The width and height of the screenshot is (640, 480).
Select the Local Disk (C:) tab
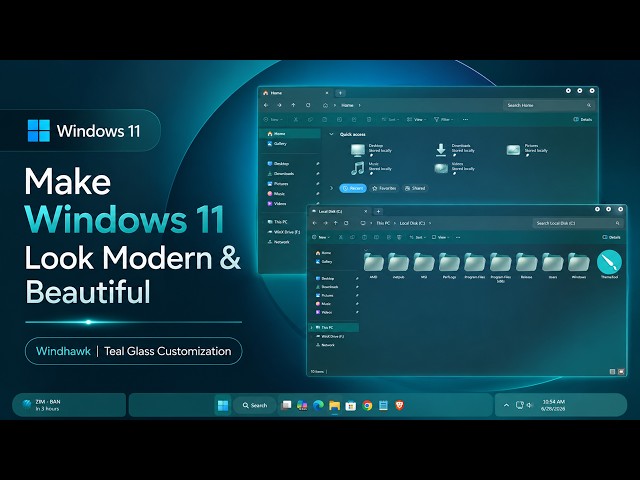[x=340, y=211]
